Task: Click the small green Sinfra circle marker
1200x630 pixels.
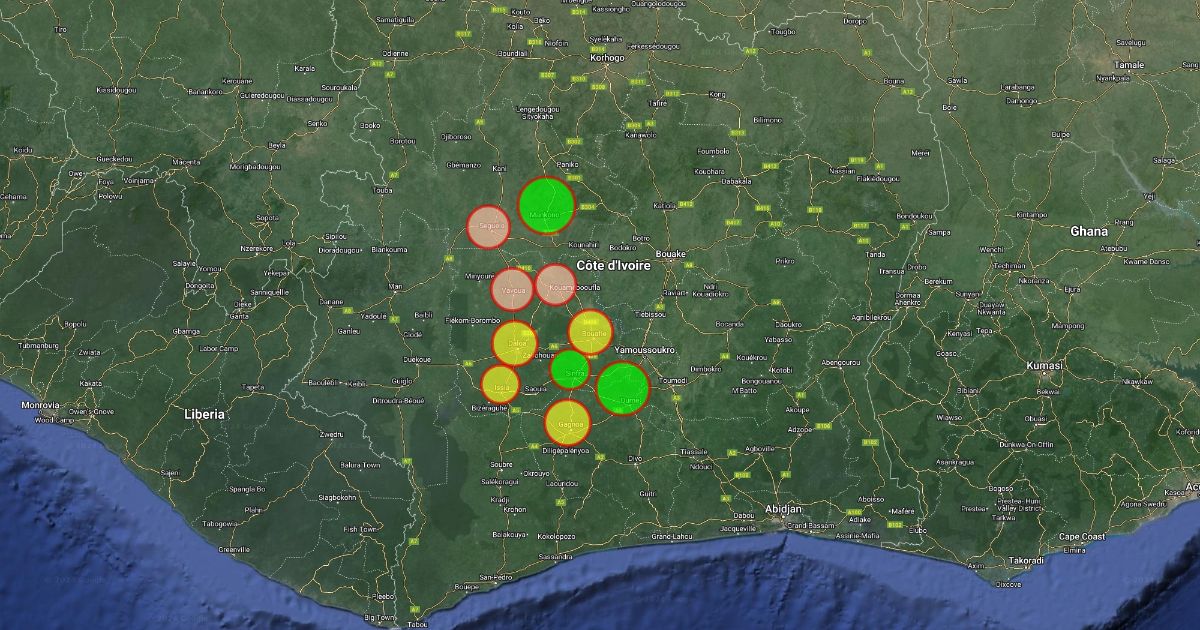Action: (571, 370)
